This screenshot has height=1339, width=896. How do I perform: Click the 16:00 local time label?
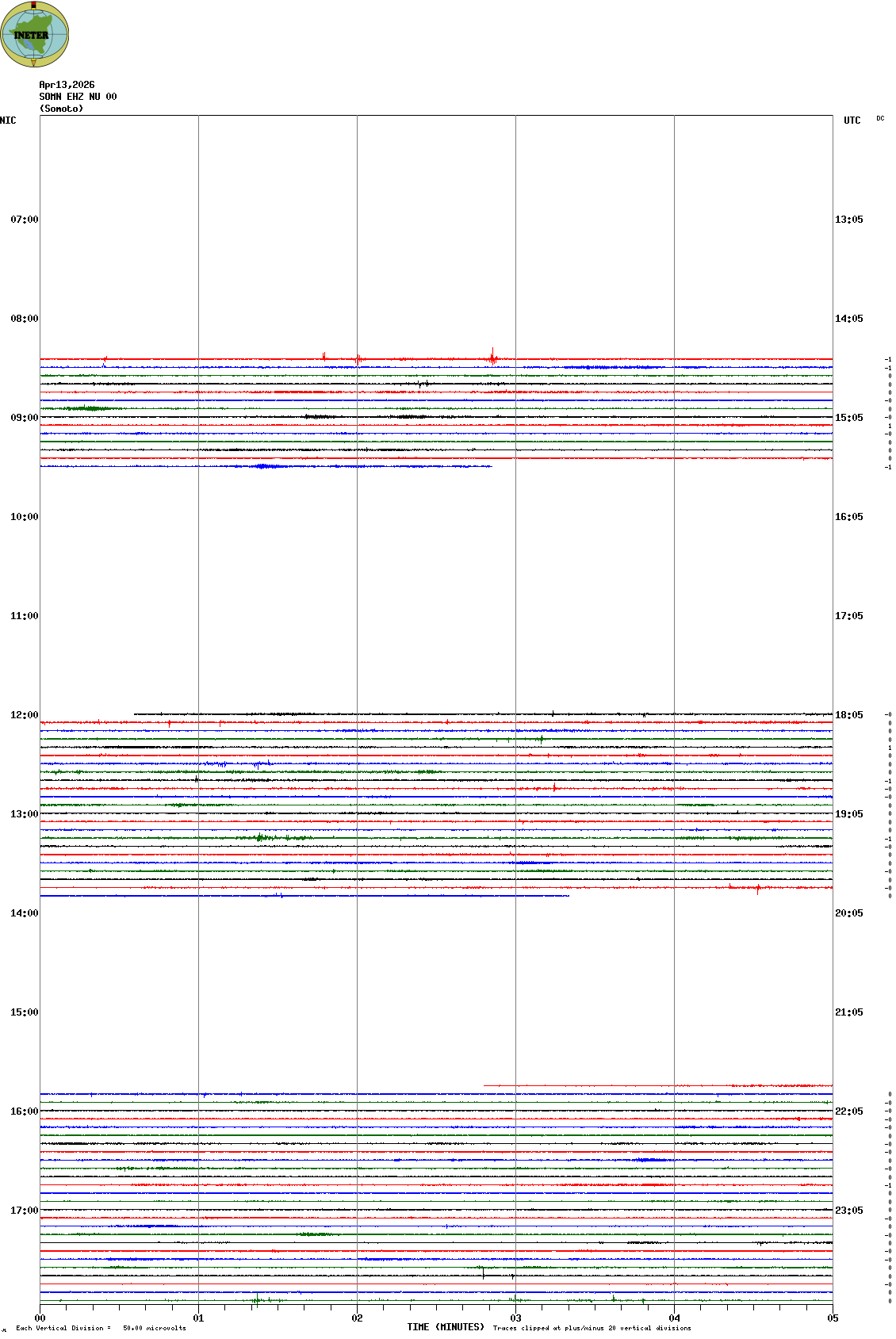pos(24,1111)
